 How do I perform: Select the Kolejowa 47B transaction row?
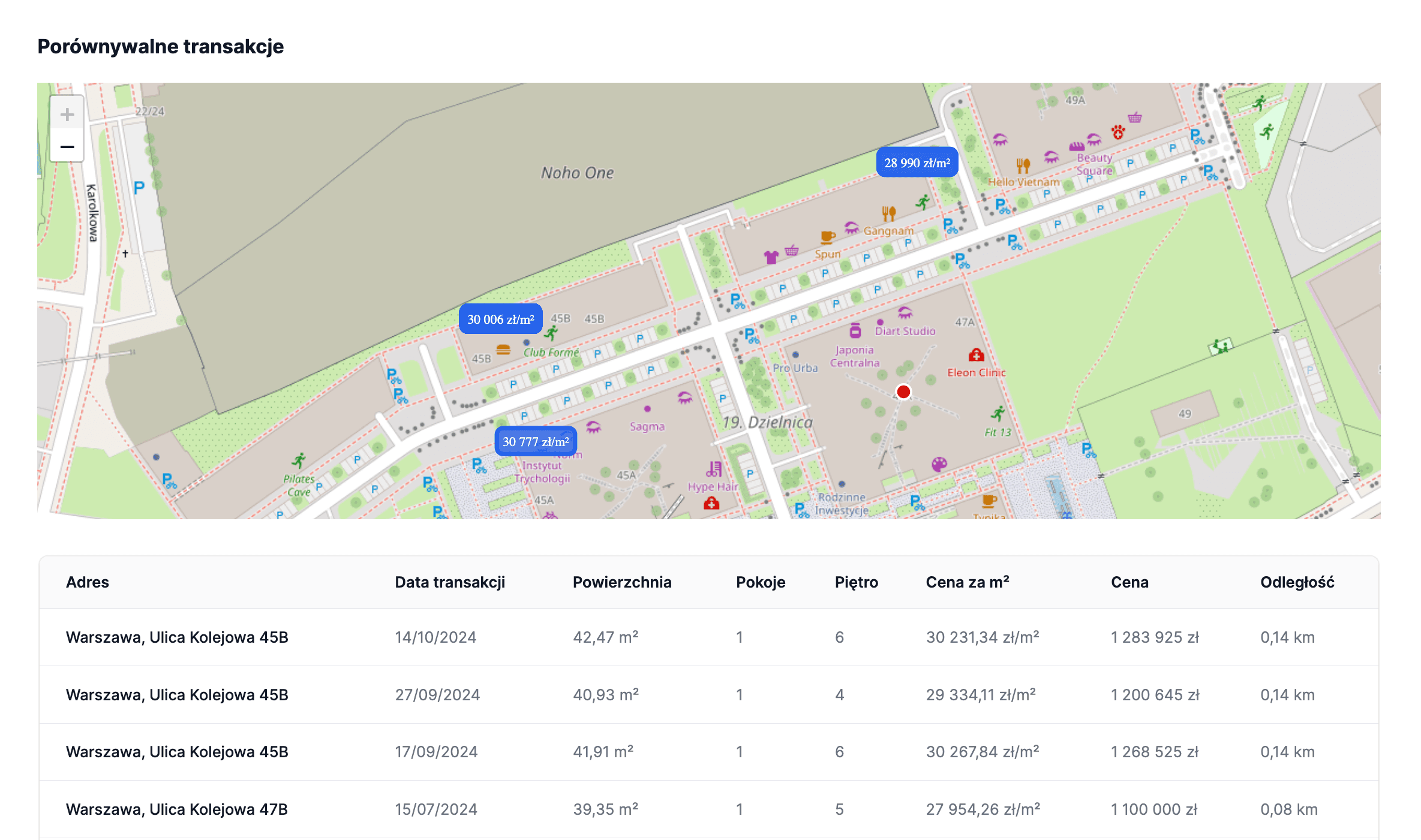pyautogui.click(x=177, y=809)
